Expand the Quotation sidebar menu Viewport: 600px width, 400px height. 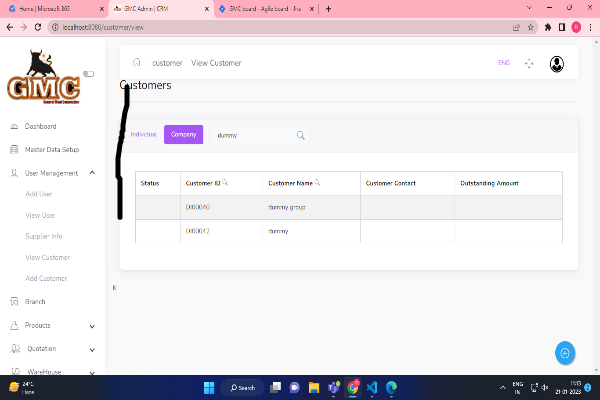[x=92, y=348]
